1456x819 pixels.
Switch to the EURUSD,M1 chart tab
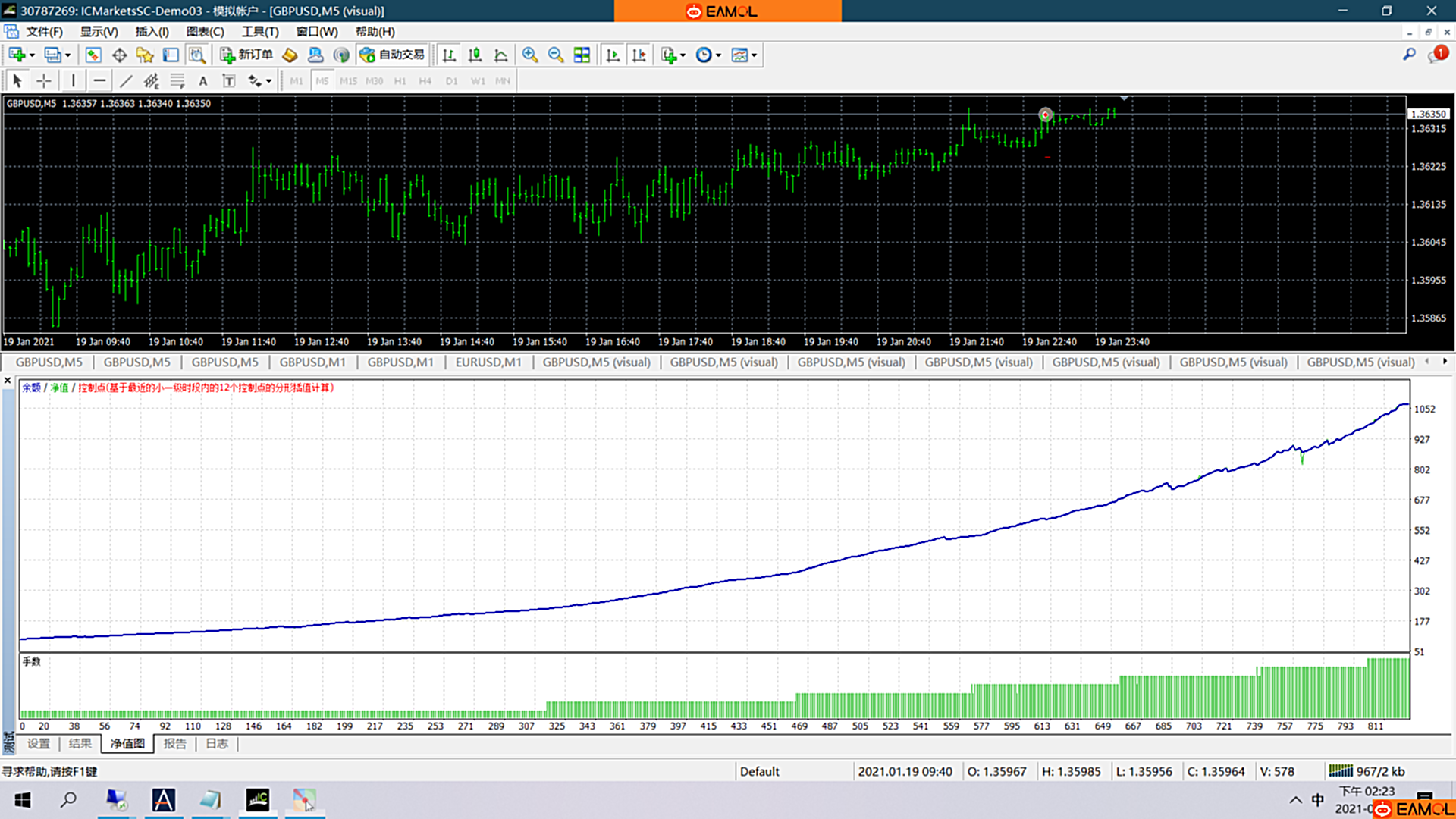488,362
